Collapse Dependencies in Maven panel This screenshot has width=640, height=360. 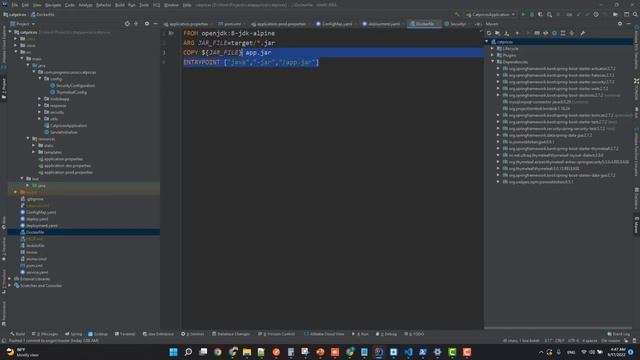(492, 62)
